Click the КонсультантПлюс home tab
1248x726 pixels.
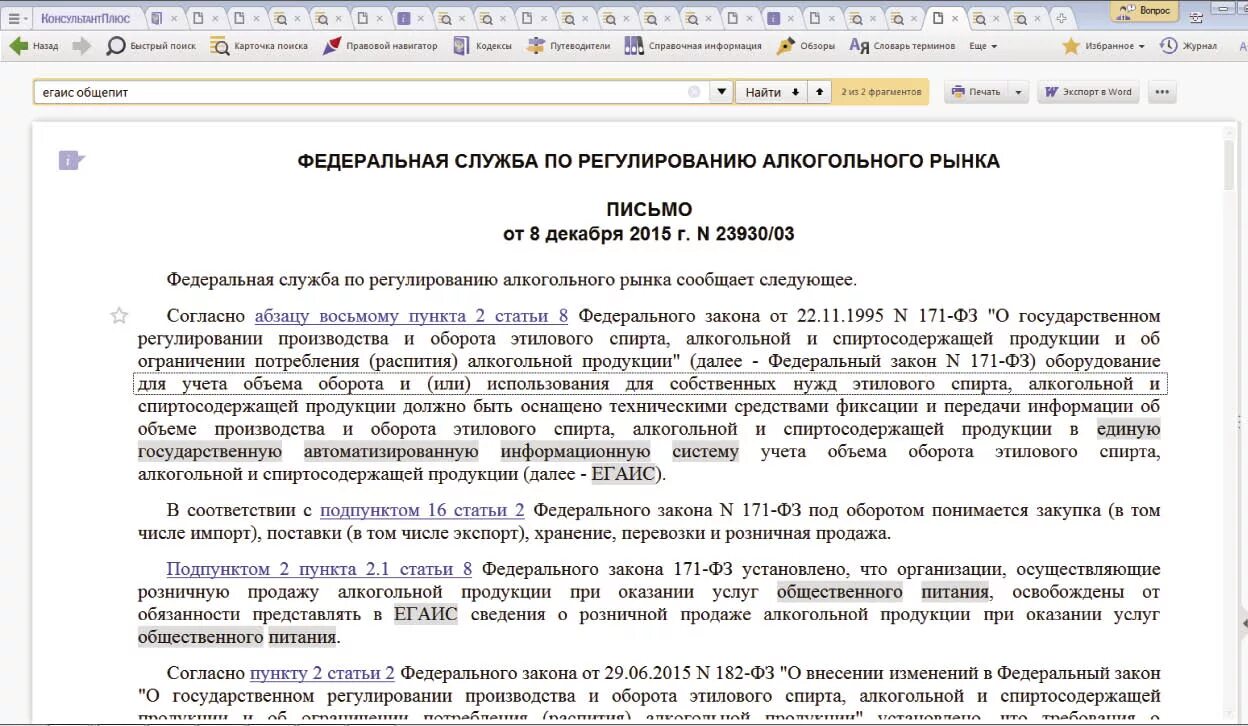tap(85, 19)
